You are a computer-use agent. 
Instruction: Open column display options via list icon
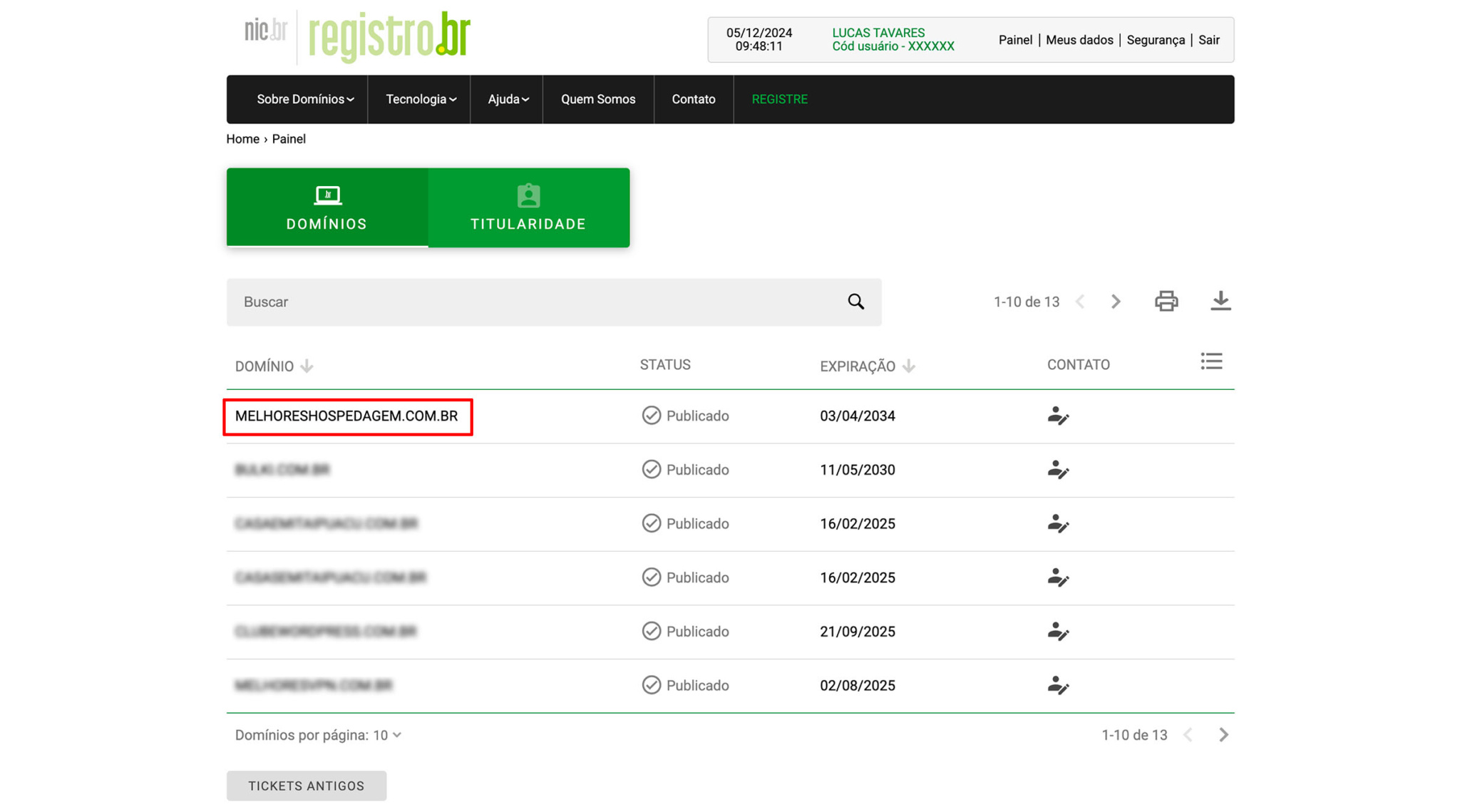(1212, 361)
